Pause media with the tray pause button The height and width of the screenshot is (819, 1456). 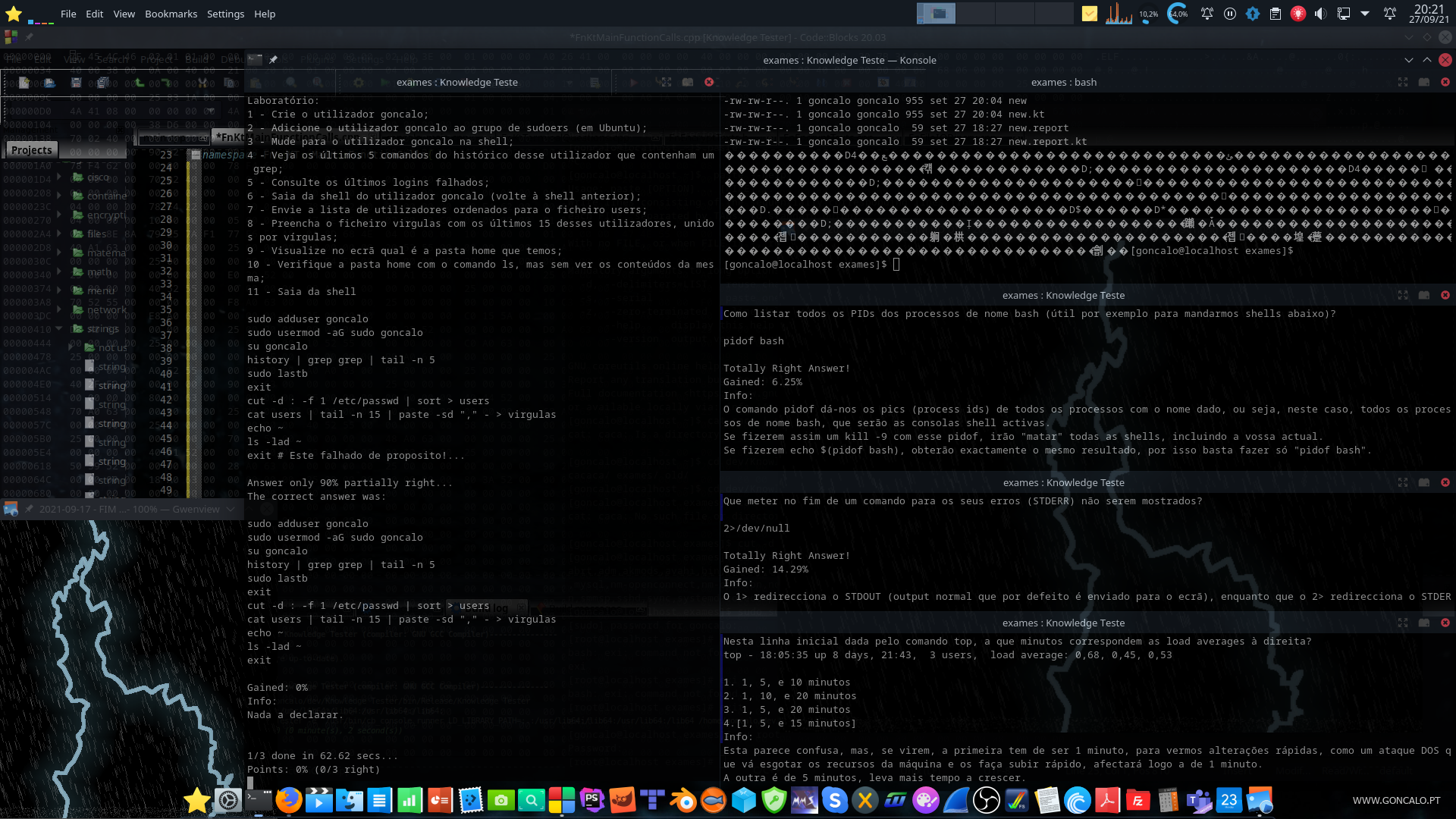[1230, 14]
